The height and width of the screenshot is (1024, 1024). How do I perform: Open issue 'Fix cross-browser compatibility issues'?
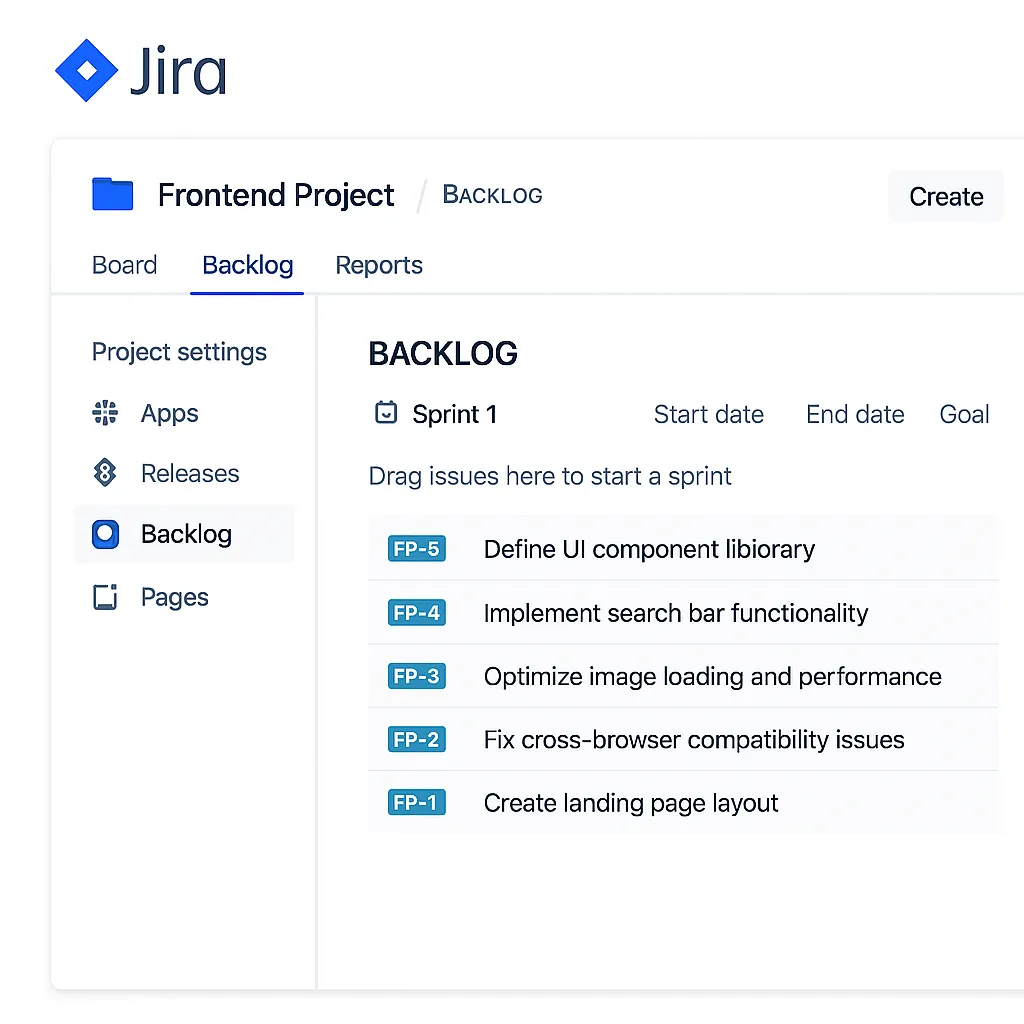tap(694, 740)
